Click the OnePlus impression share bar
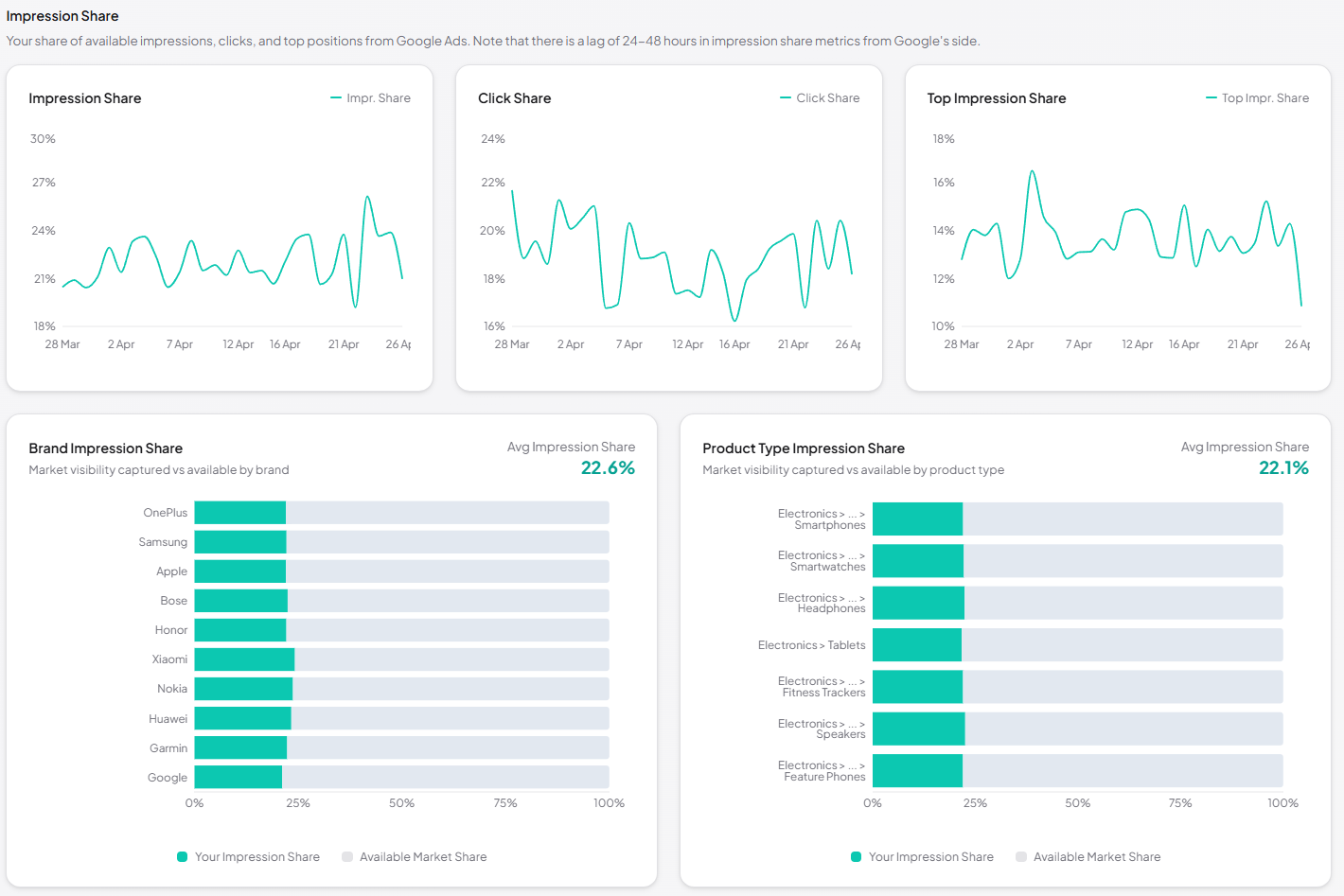Viewport: 1344px width, 896px height. 239,512
